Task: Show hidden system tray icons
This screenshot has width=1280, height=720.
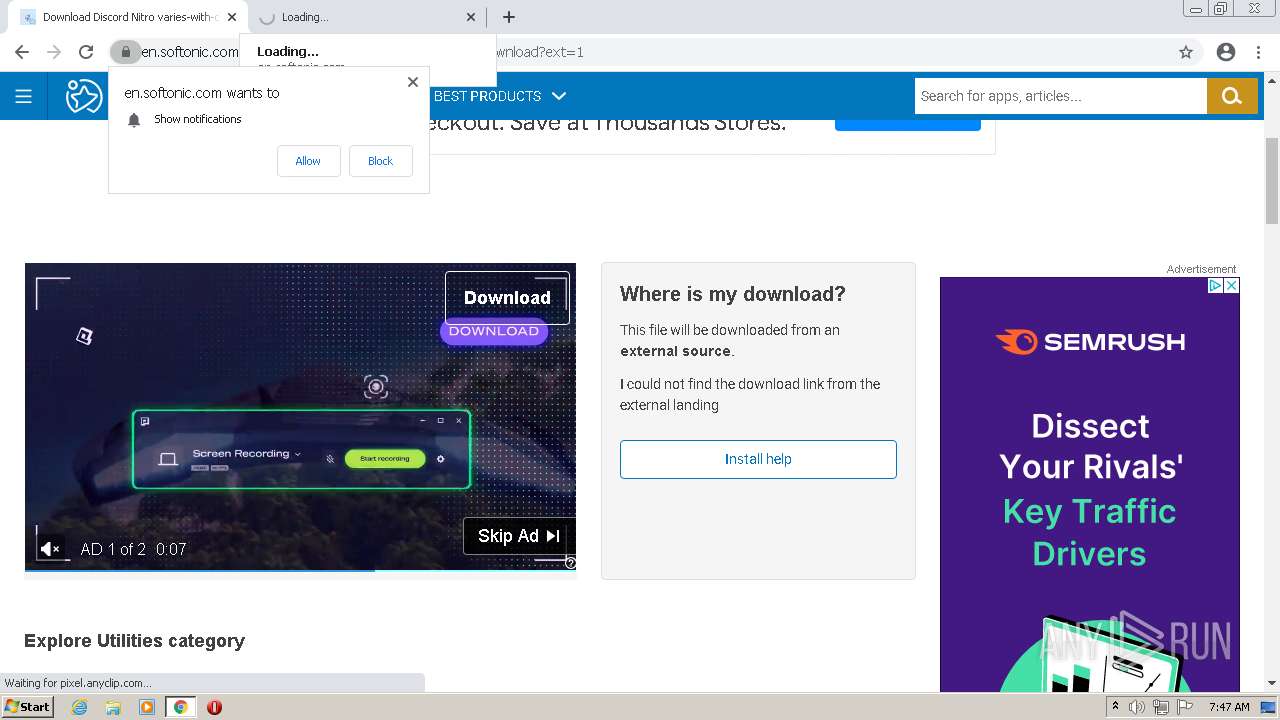Action: click(x=1115, y=707)
